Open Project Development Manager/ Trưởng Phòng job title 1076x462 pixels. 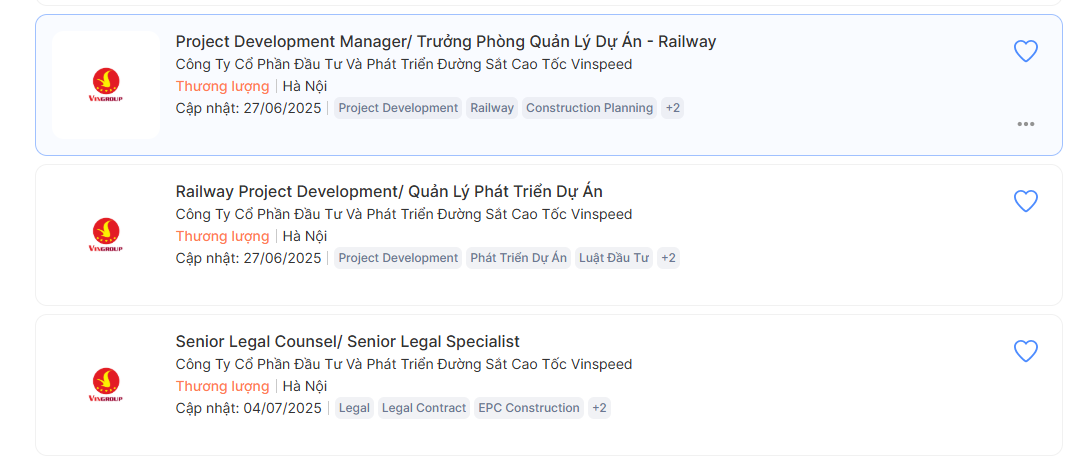(x=445, y=42)
